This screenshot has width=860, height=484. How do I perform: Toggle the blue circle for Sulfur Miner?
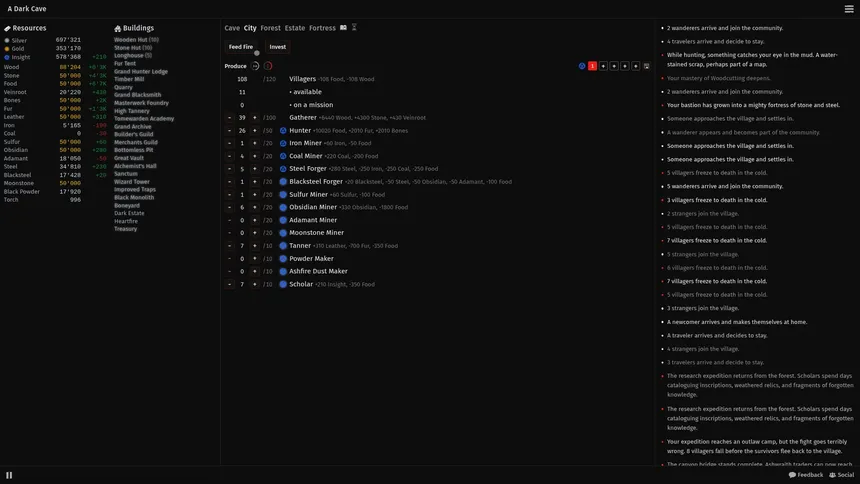[283, 194]
